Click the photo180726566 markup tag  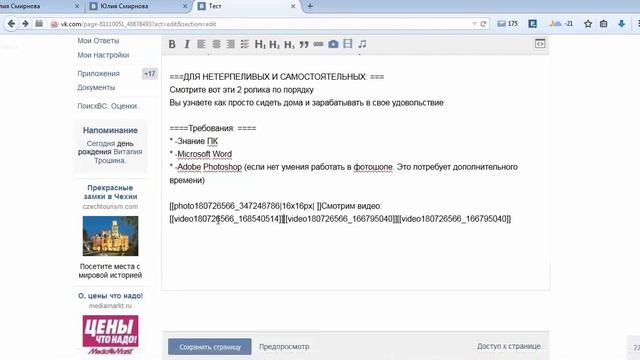[x=246, y=206]
